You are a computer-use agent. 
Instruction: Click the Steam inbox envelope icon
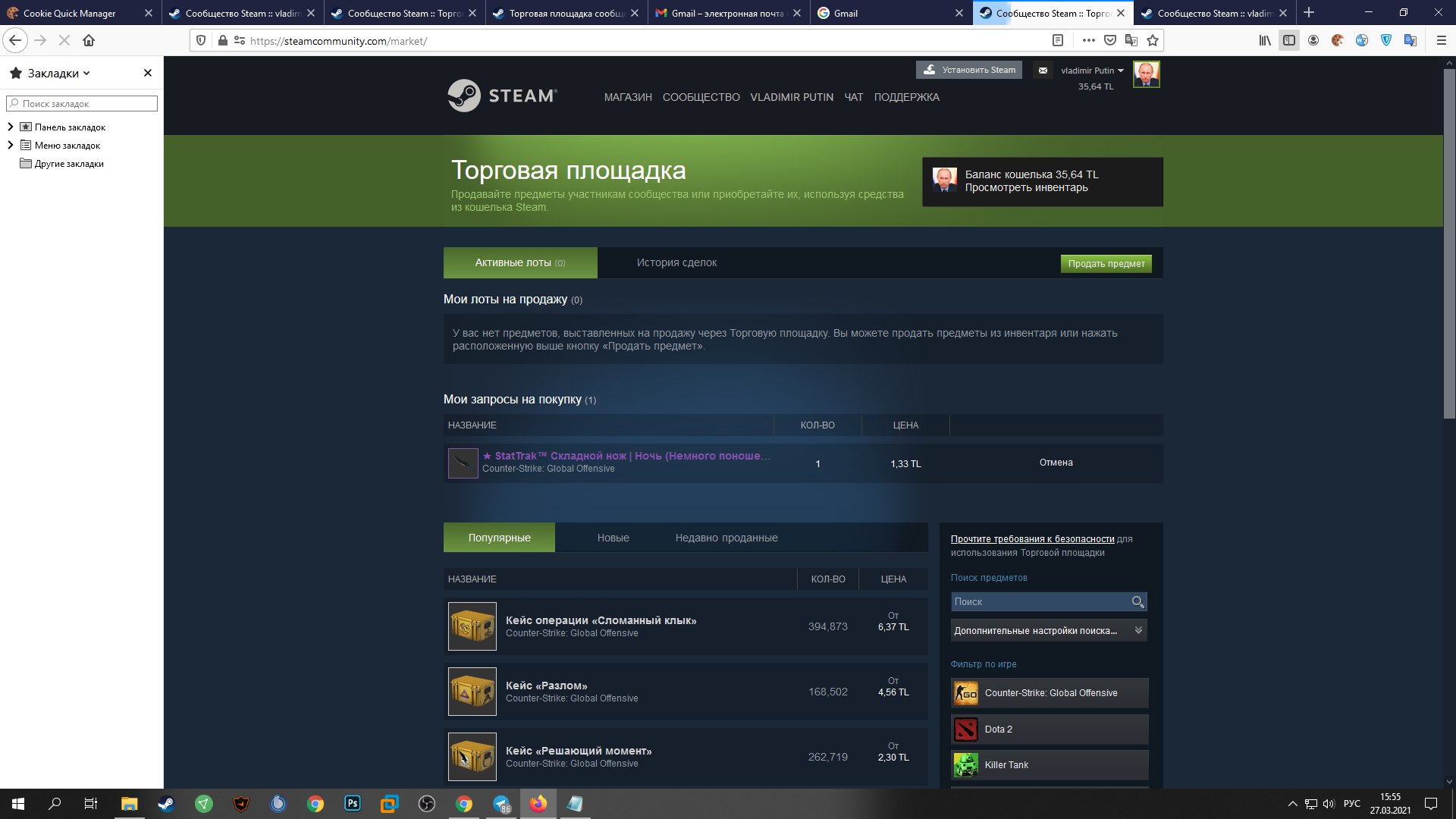pos(1043,71)
